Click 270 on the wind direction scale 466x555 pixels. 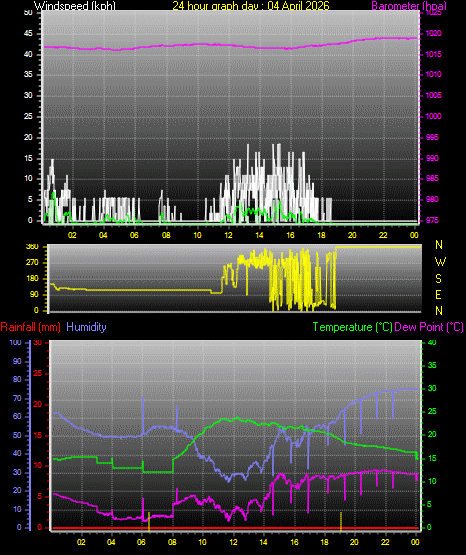[x=32, y=263]
